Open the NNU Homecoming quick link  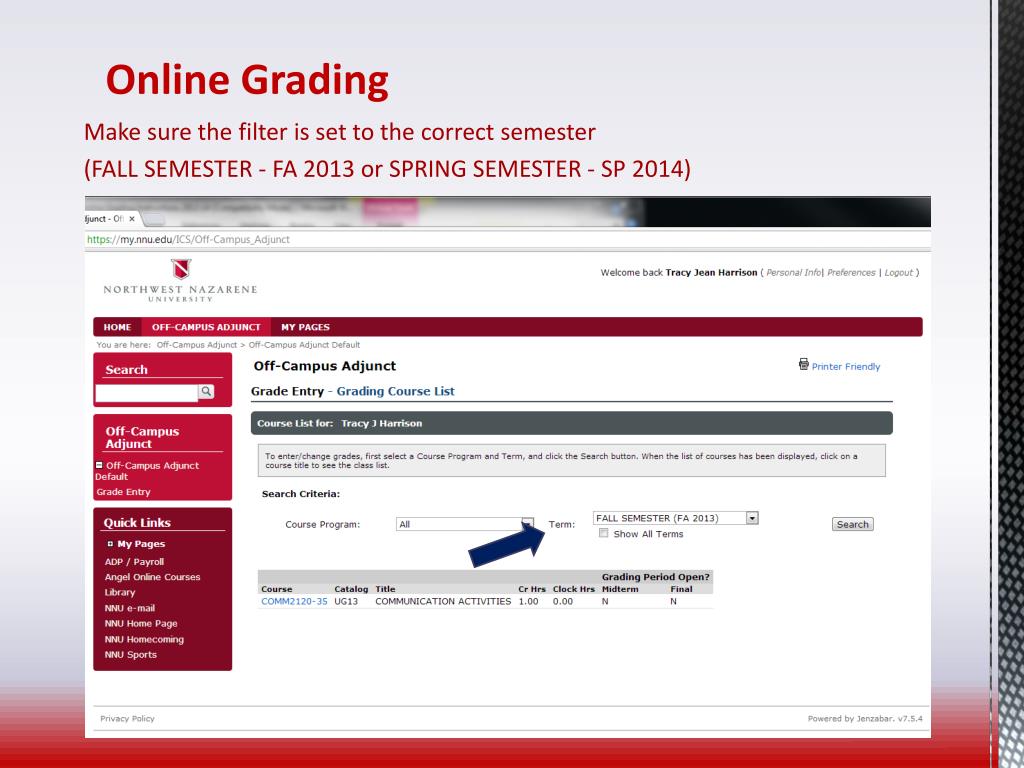[144, 639]
